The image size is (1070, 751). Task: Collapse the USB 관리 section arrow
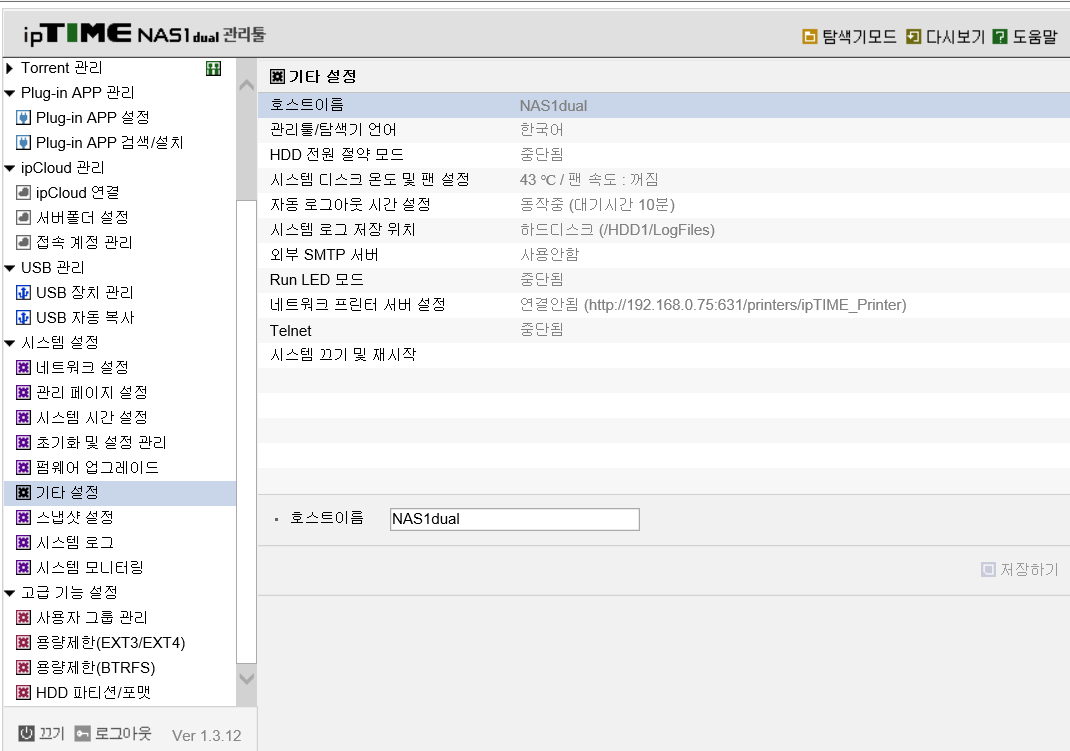click(x=10, y=268)
